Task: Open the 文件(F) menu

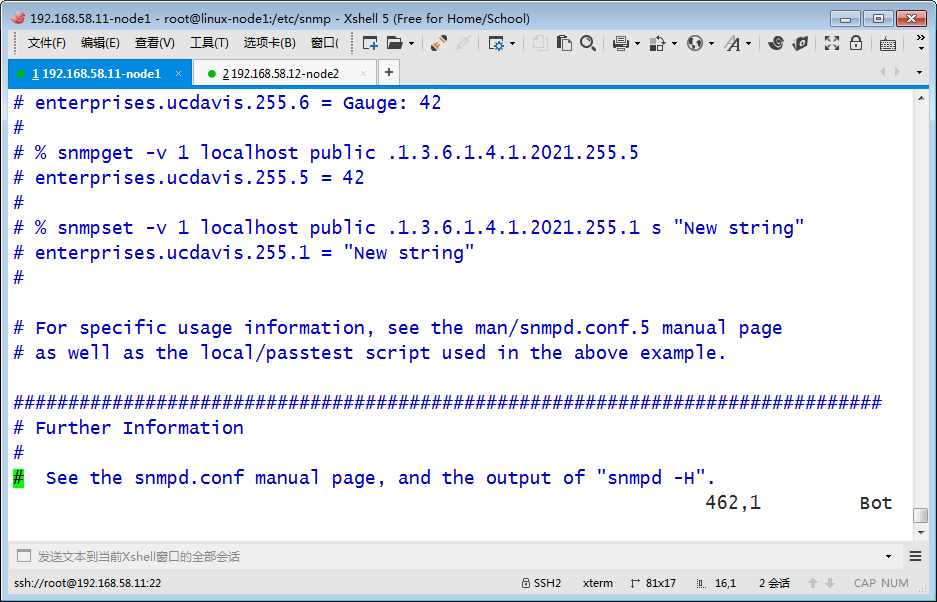Action: [x=46, y=43]
